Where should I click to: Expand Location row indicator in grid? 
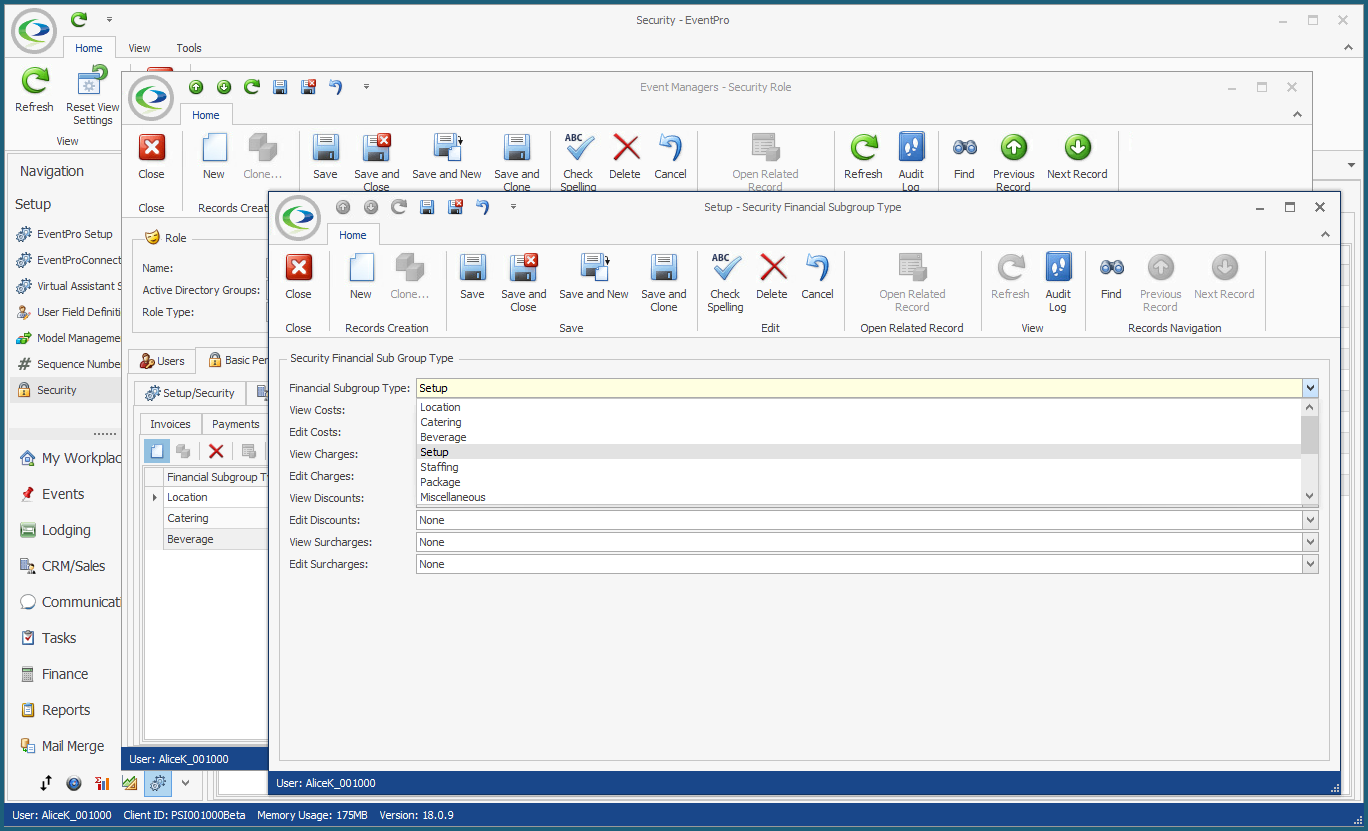[x=154, y=497]
